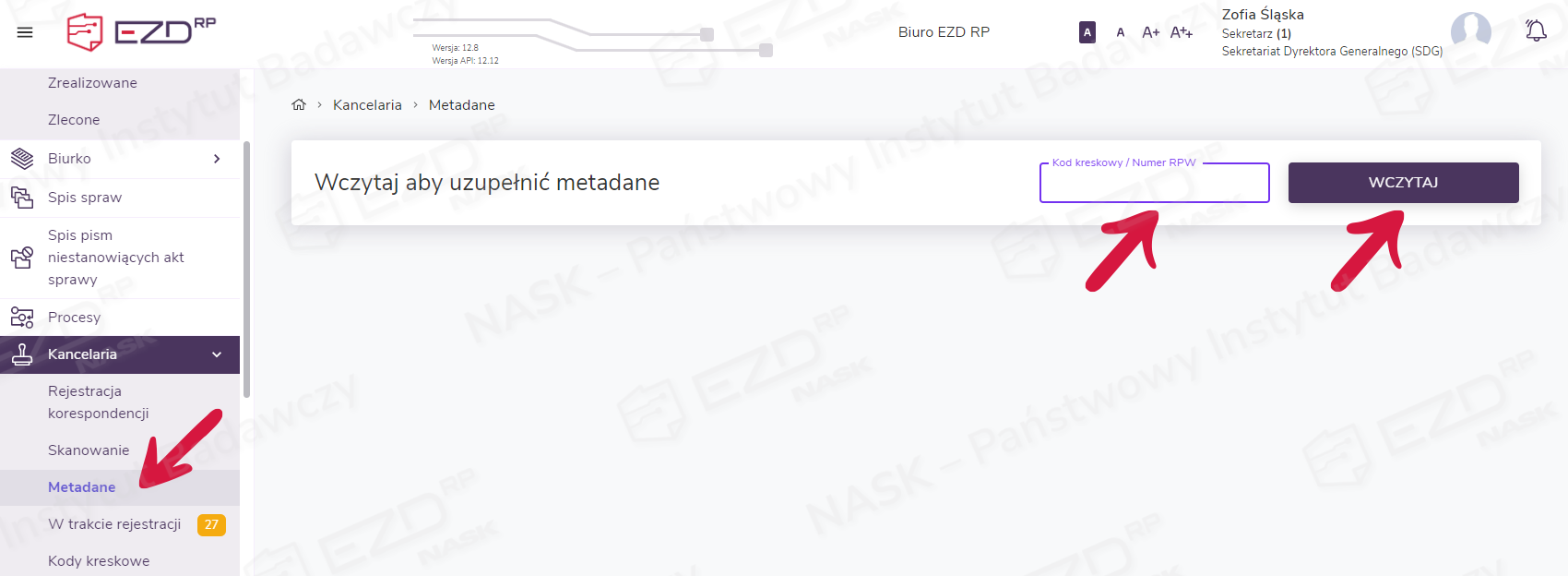This screenshot has width=1568, height=576.
Task: Open the hamburger menu icon
Action: tap(25, 32)
